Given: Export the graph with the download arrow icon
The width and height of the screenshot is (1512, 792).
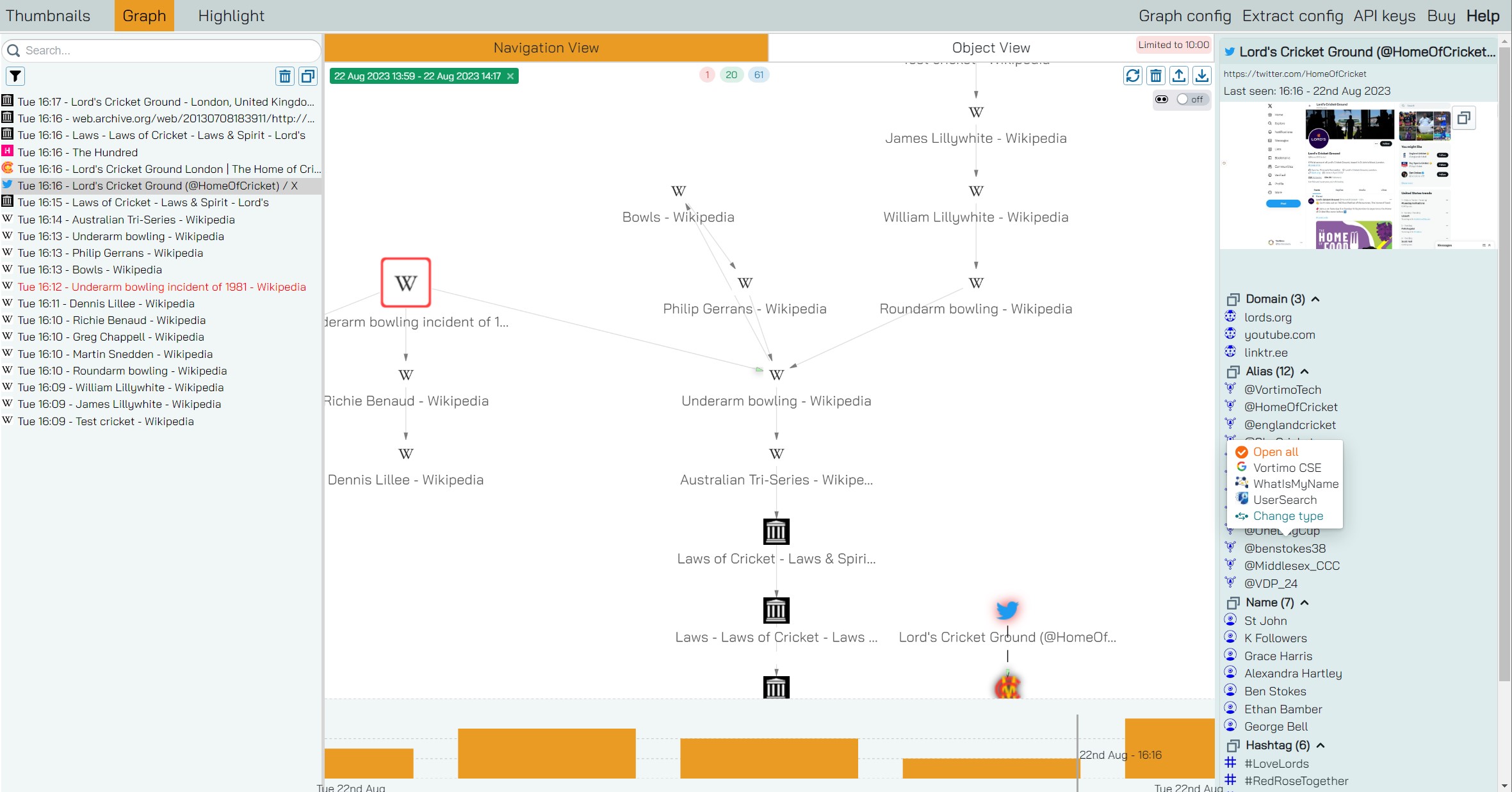Looking at the screenshot, I should 1202,76.
